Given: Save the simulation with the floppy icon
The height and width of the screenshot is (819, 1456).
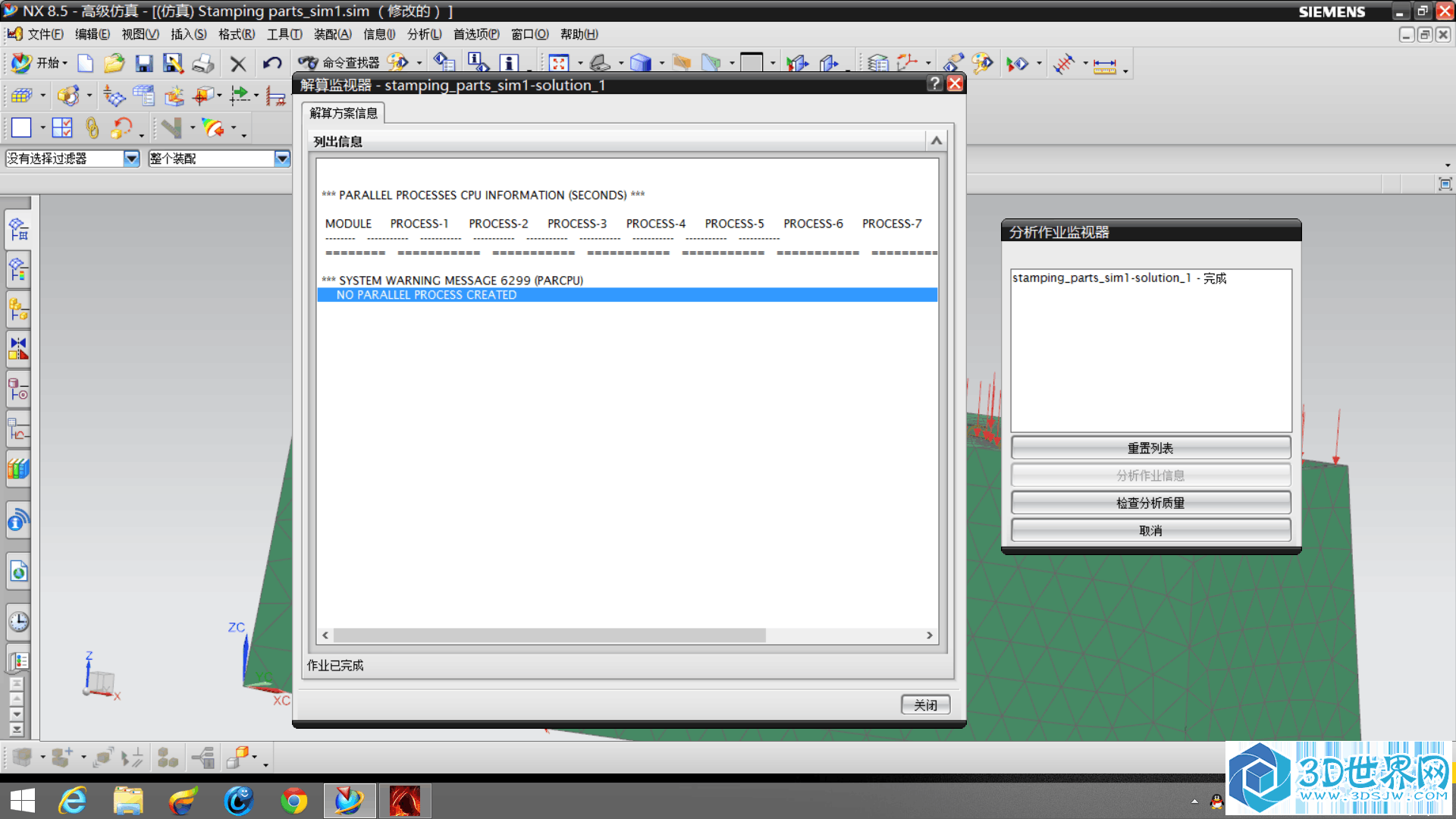Looking at the screenshot, I should pyautogui.click(x=144, y=64).
